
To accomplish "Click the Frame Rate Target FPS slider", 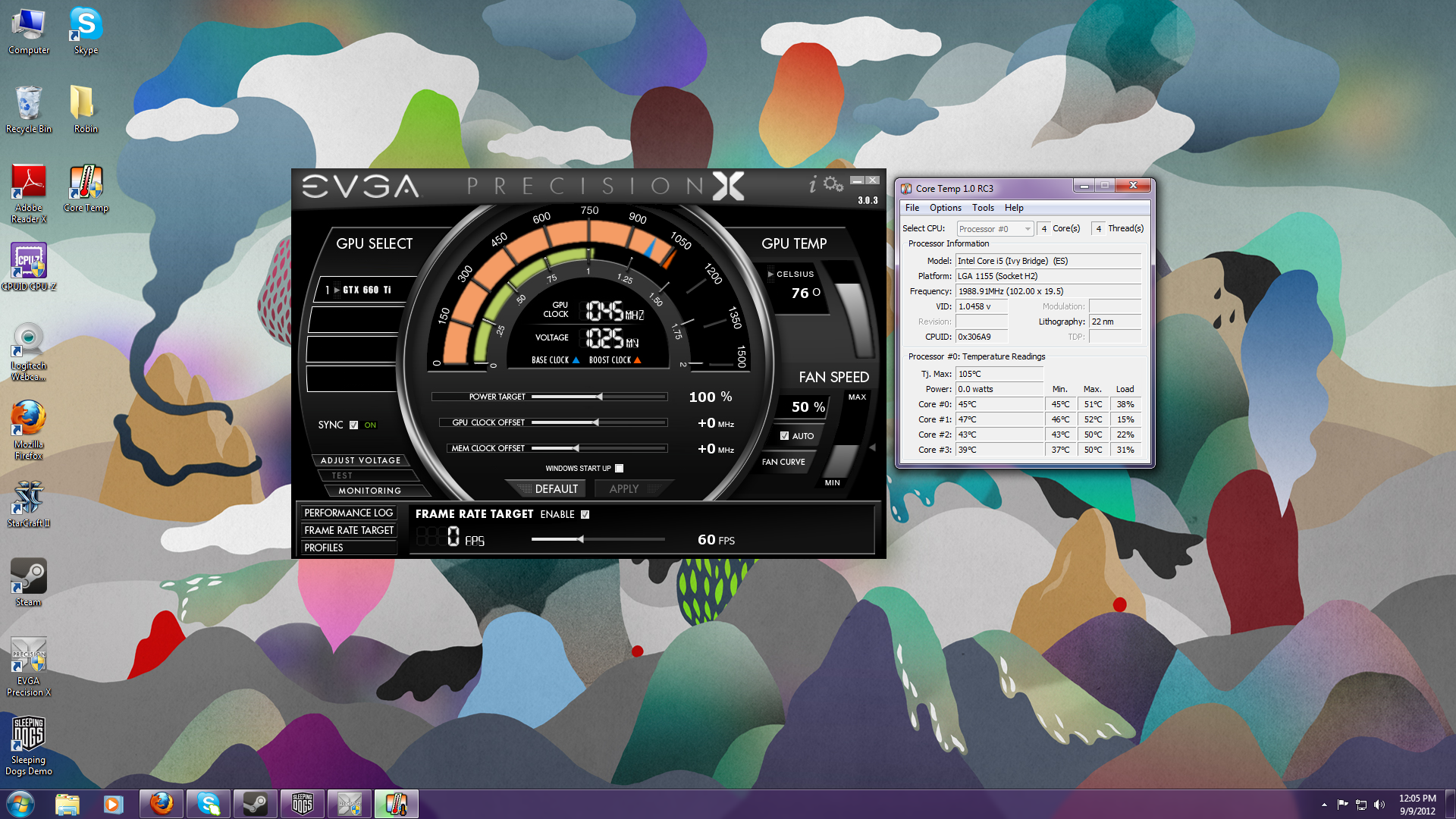I will coord(580,539).
